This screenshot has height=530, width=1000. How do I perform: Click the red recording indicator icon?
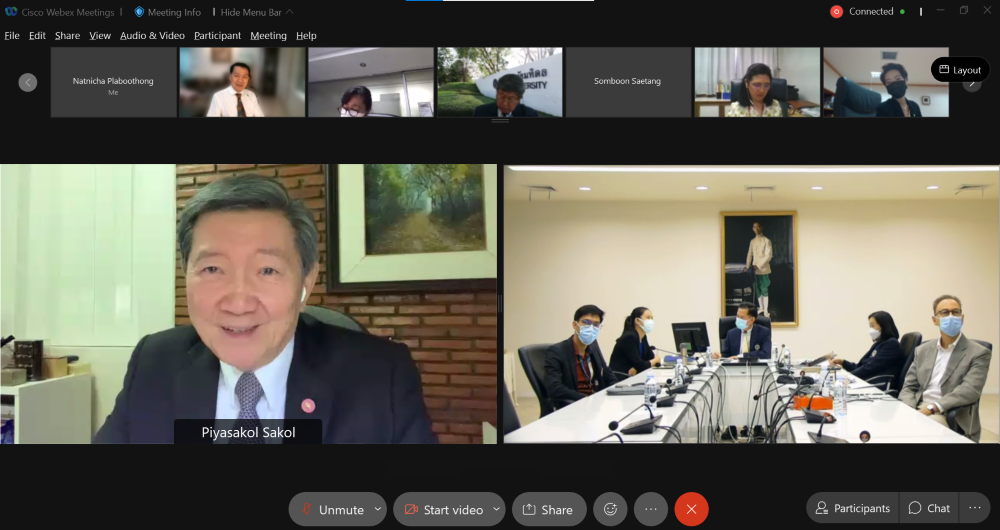836,12
